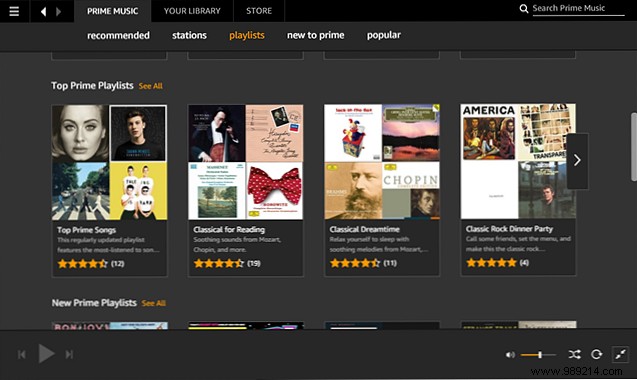Select the popular sub-tab

coord(384,35)
